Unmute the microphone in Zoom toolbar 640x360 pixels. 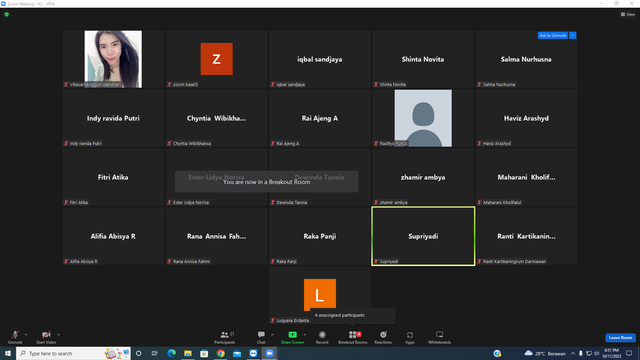coord(15,337)
